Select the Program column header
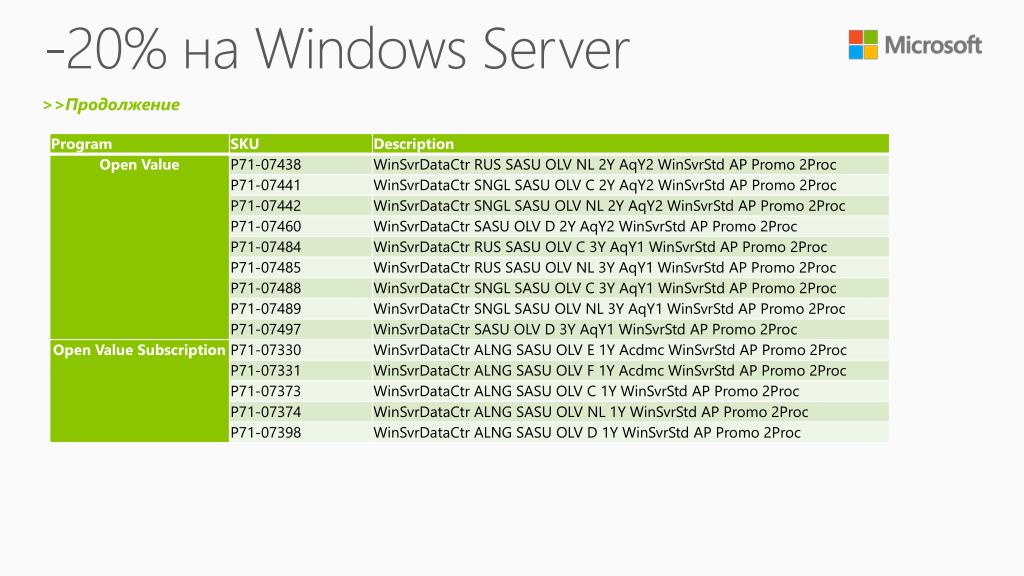 pos(139,144)
